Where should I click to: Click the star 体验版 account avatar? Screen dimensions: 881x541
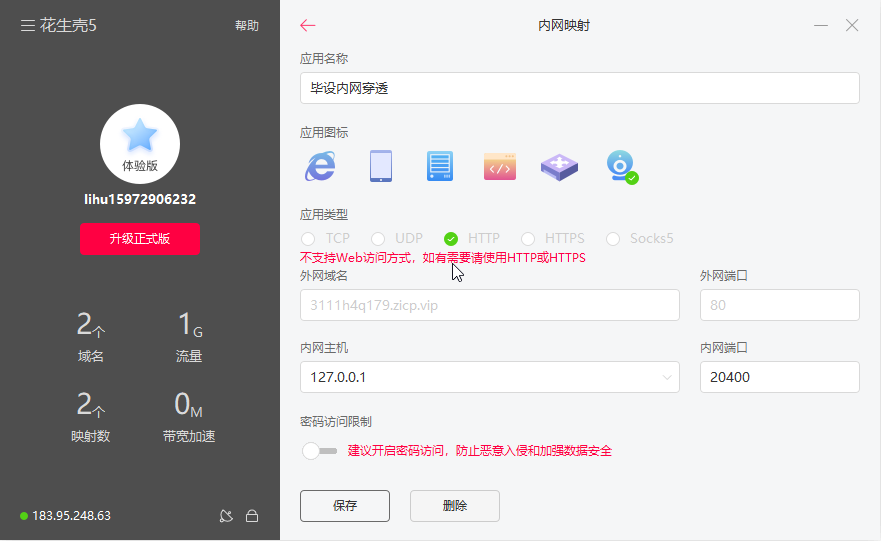tap(140, 144)
